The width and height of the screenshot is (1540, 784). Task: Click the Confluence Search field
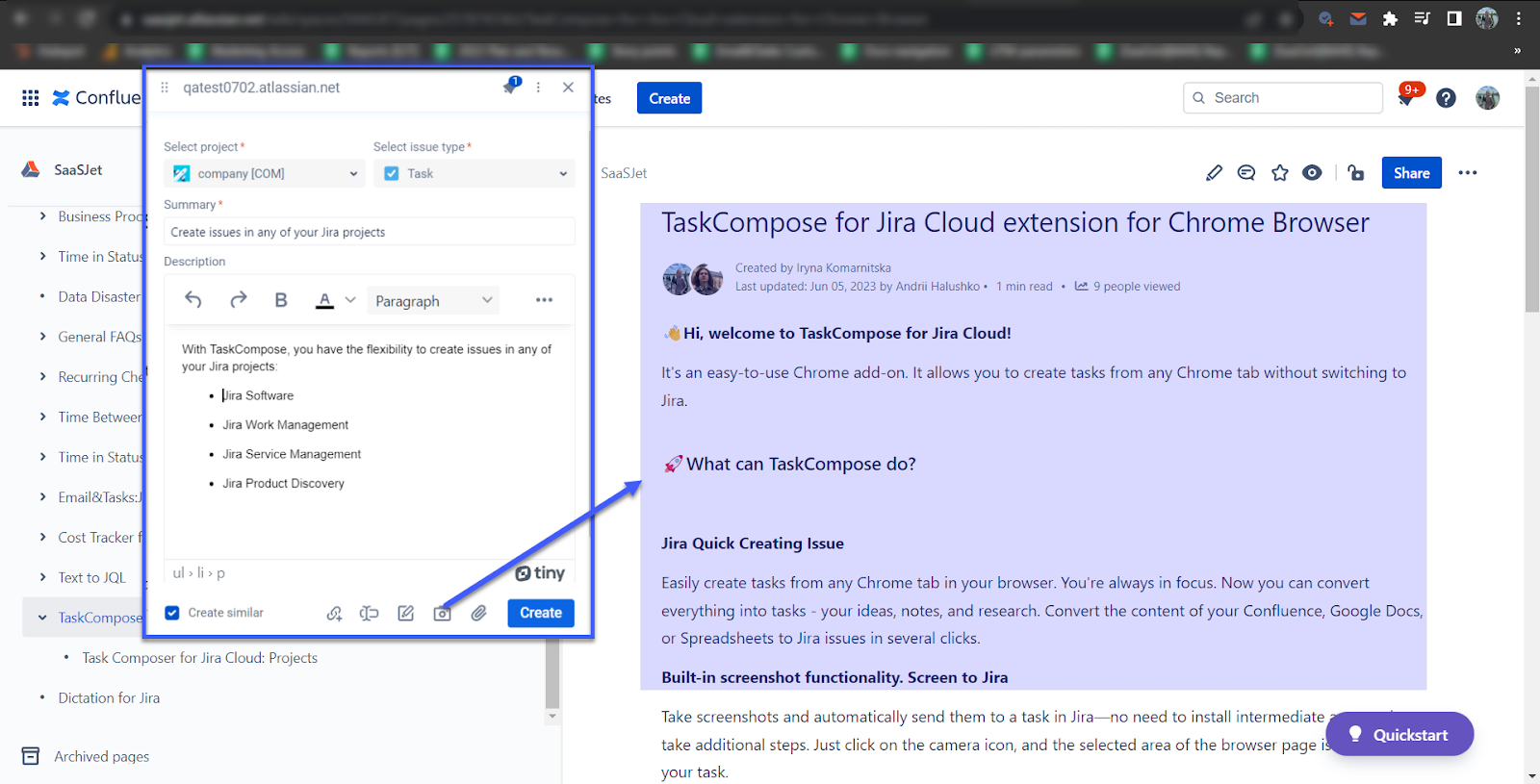1283,98
